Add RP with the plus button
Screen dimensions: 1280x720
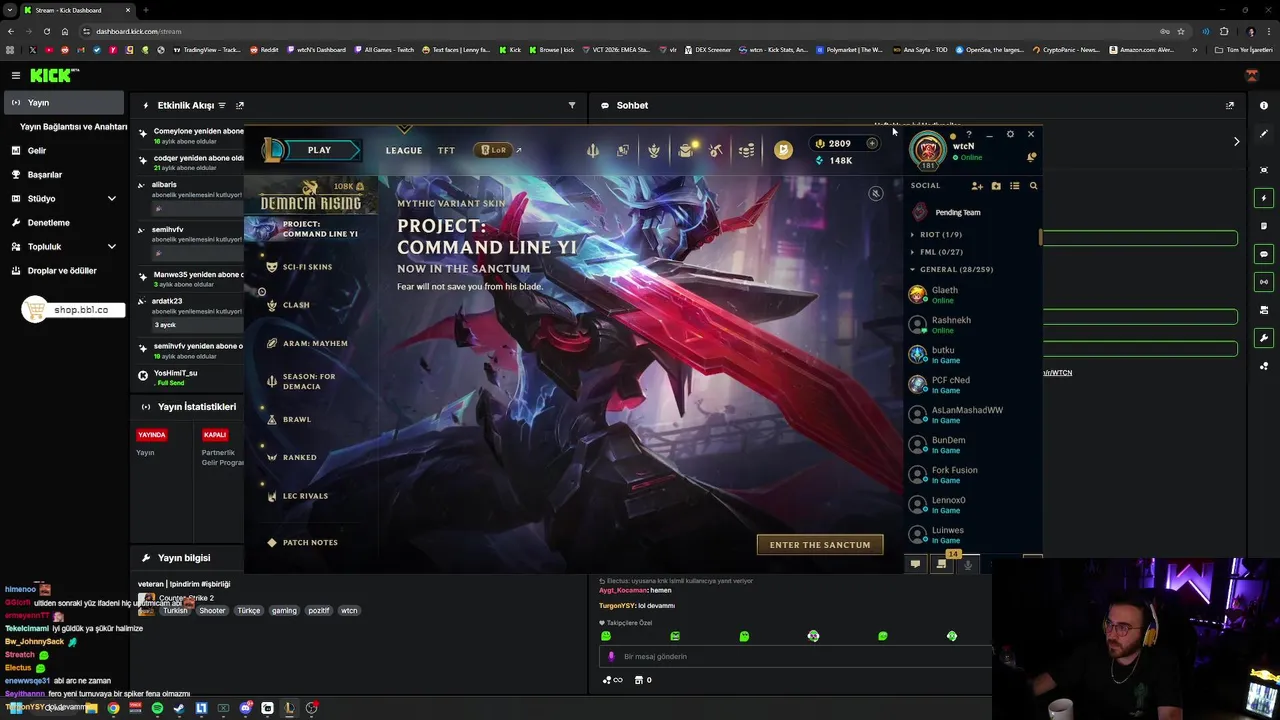(872, 143)
